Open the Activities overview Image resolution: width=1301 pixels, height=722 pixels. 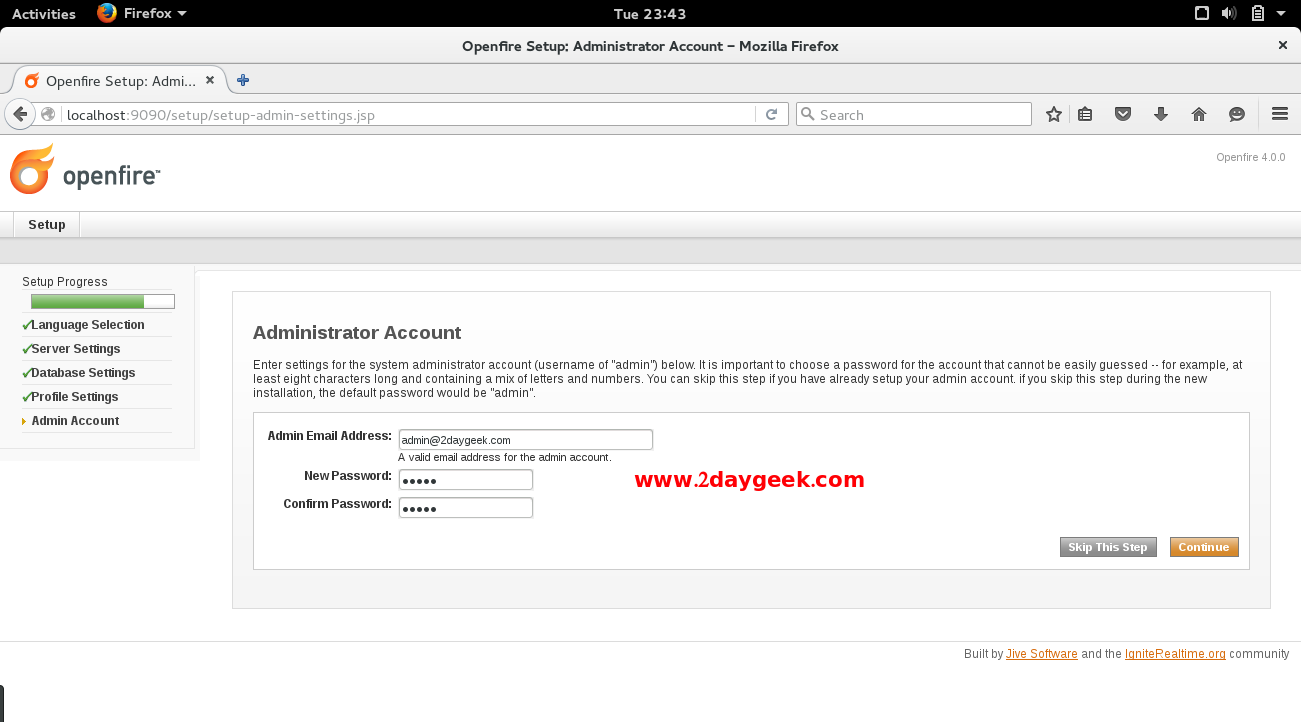pyautogui.click(x=44, y=13)
